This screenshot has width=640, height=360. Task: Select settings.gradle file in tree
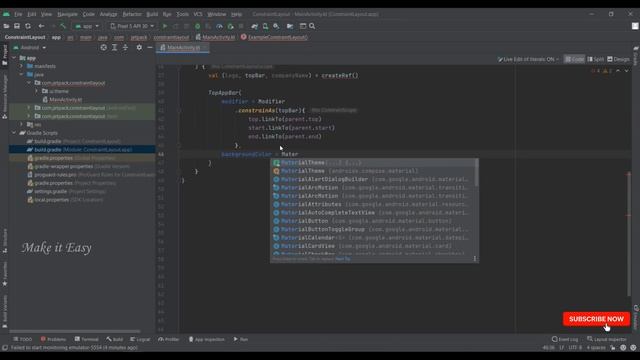pyautogui.click(x=67, y=191)
